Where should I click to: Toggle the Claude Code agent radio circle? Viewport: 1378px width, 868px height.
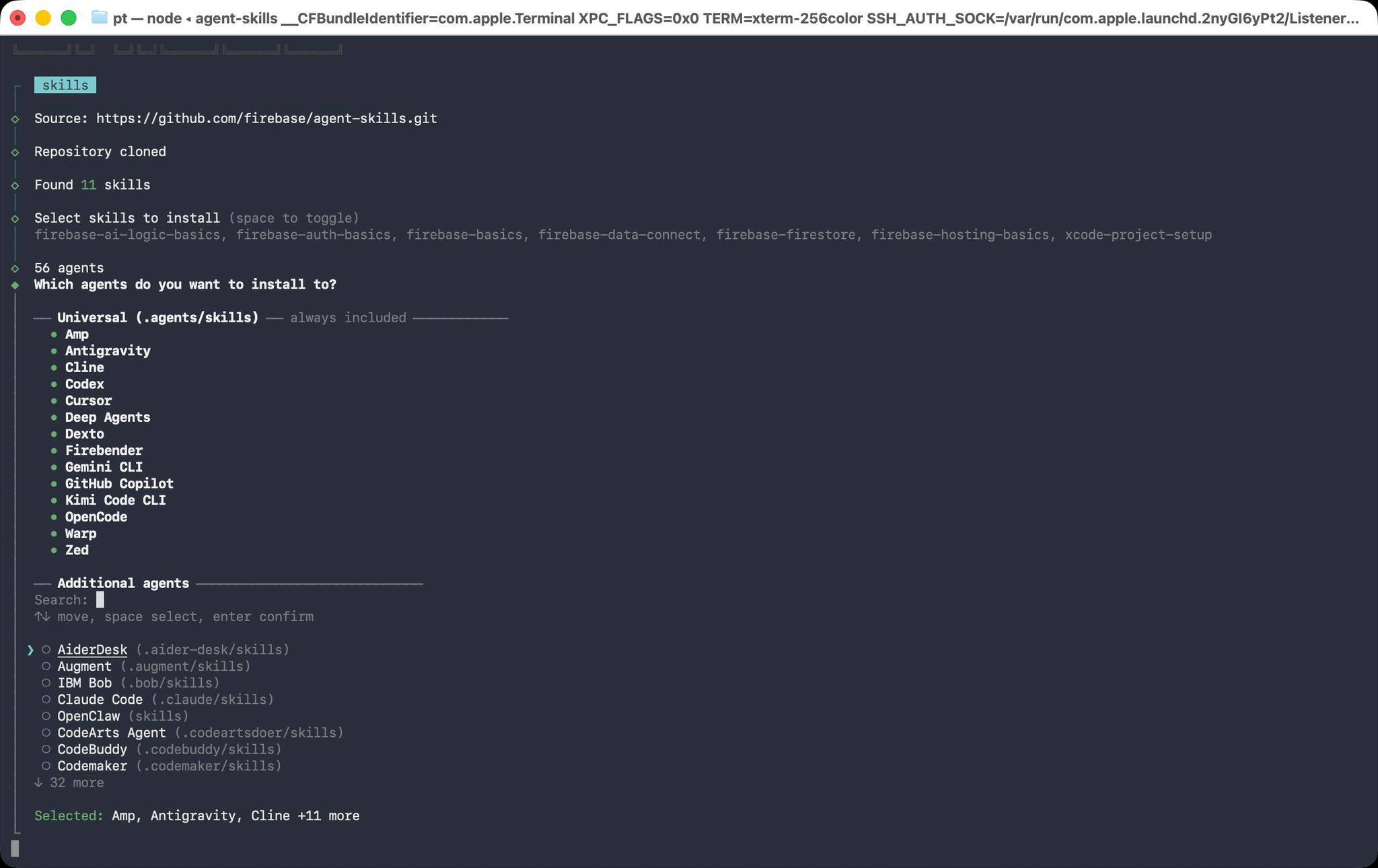[46, 700]
